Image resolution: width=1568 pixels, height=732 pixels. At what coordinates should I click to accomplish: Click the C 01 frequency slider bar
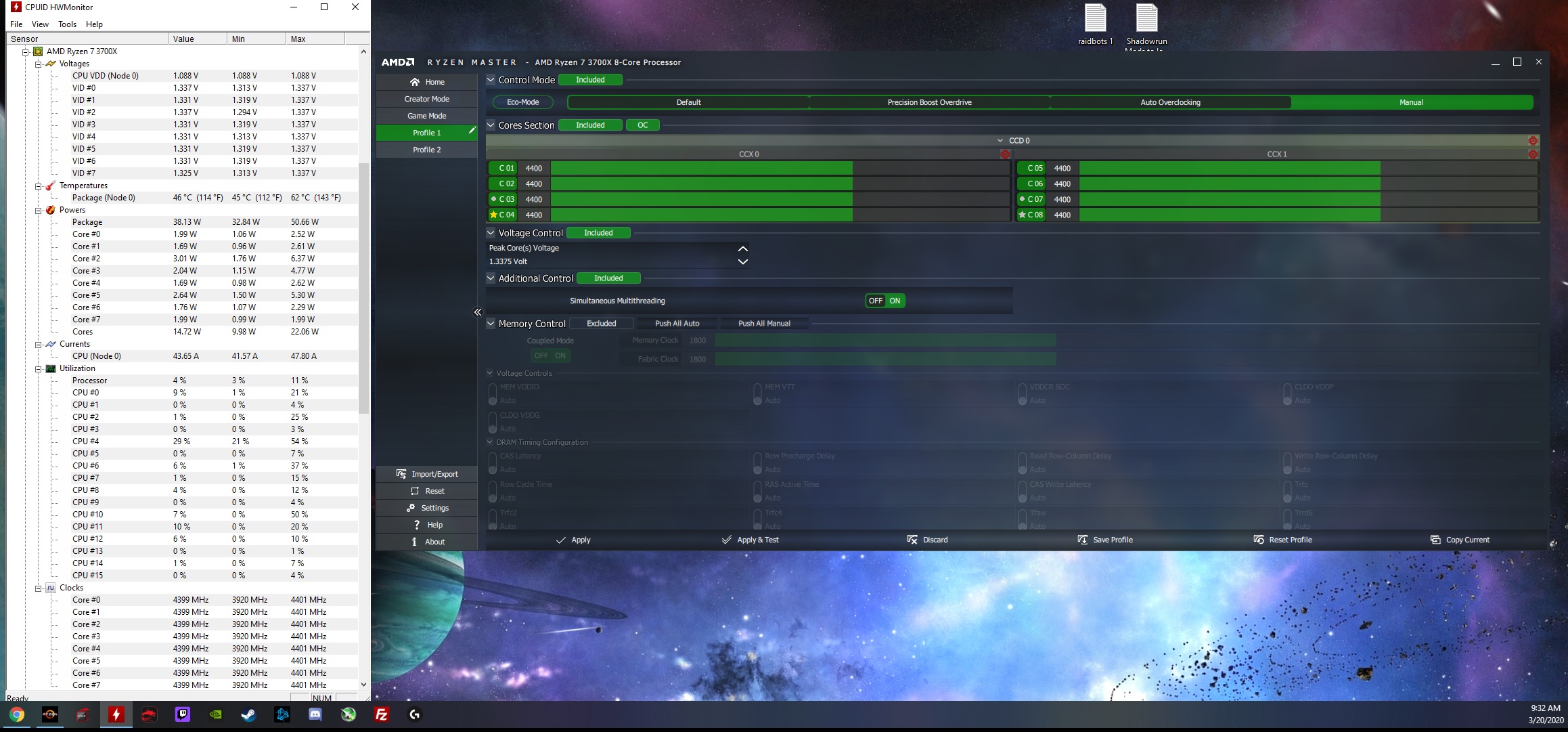(x=780, y=168)
